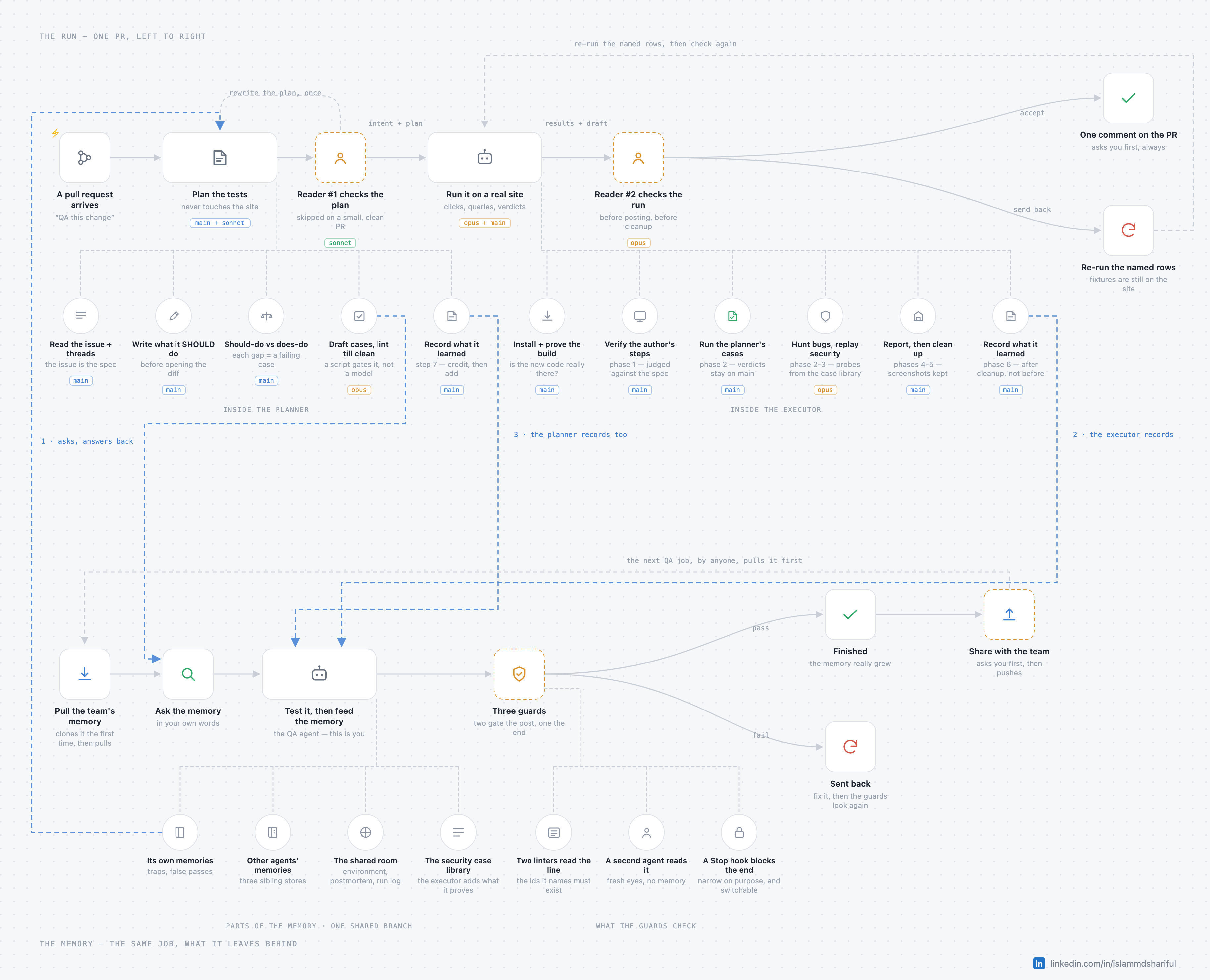The image size is (1210, 980).
Task: Click the Re-run the named rows icon
Action: [x=1128, y=230]
